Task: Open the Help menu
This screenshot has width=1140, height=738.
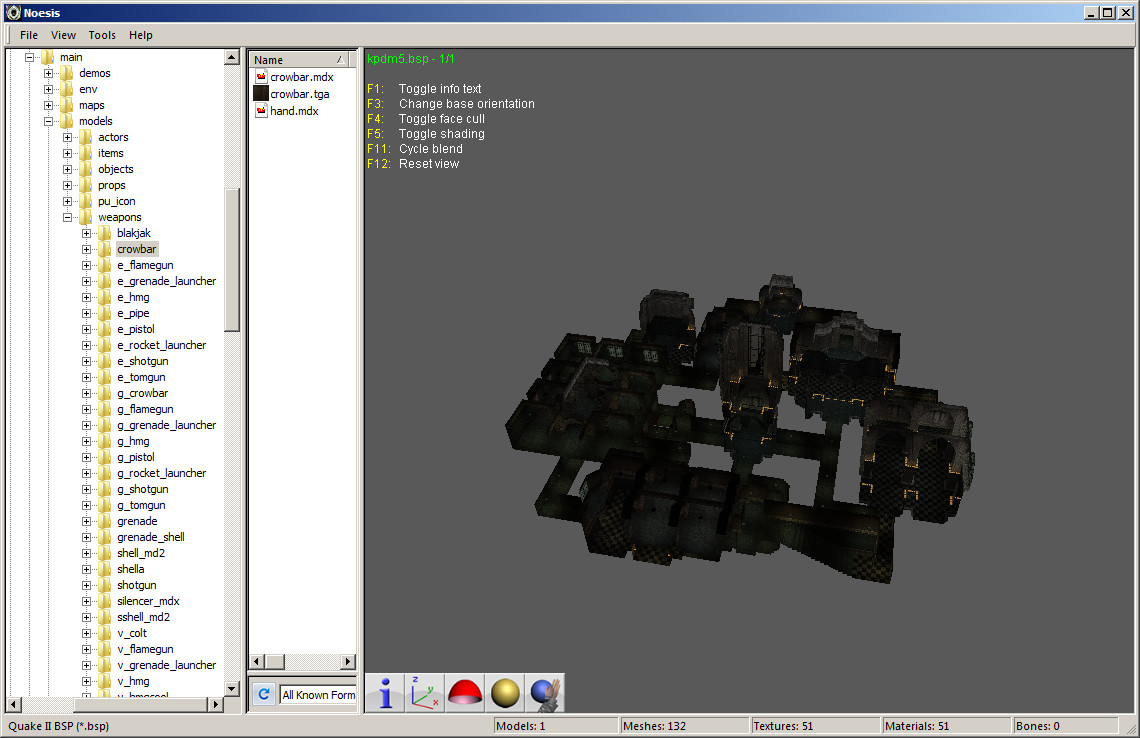Action: [x=140, y=35]
